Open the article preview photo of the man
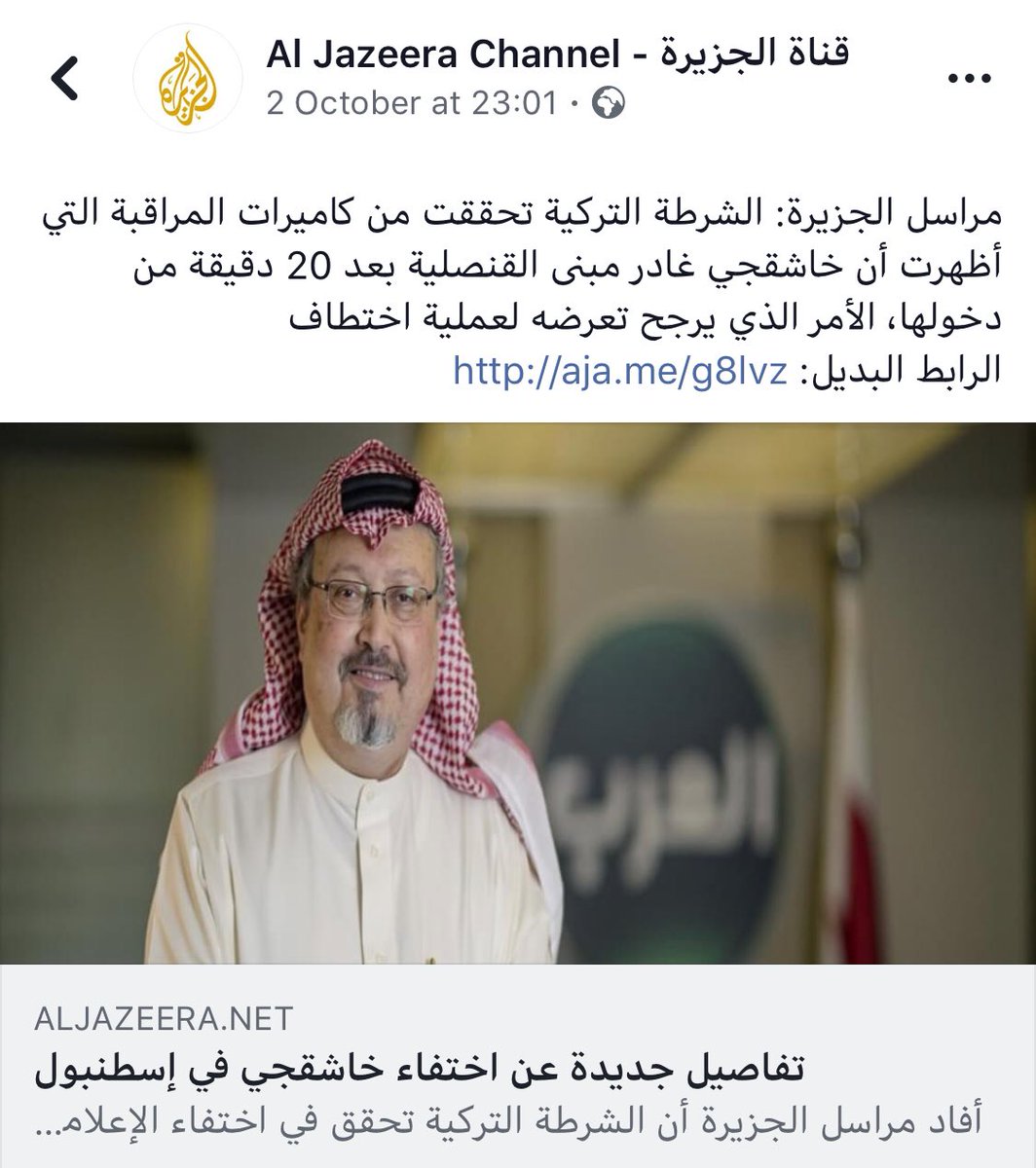The height and width of the screenshot is (1168, 1036). click(518, 693)
